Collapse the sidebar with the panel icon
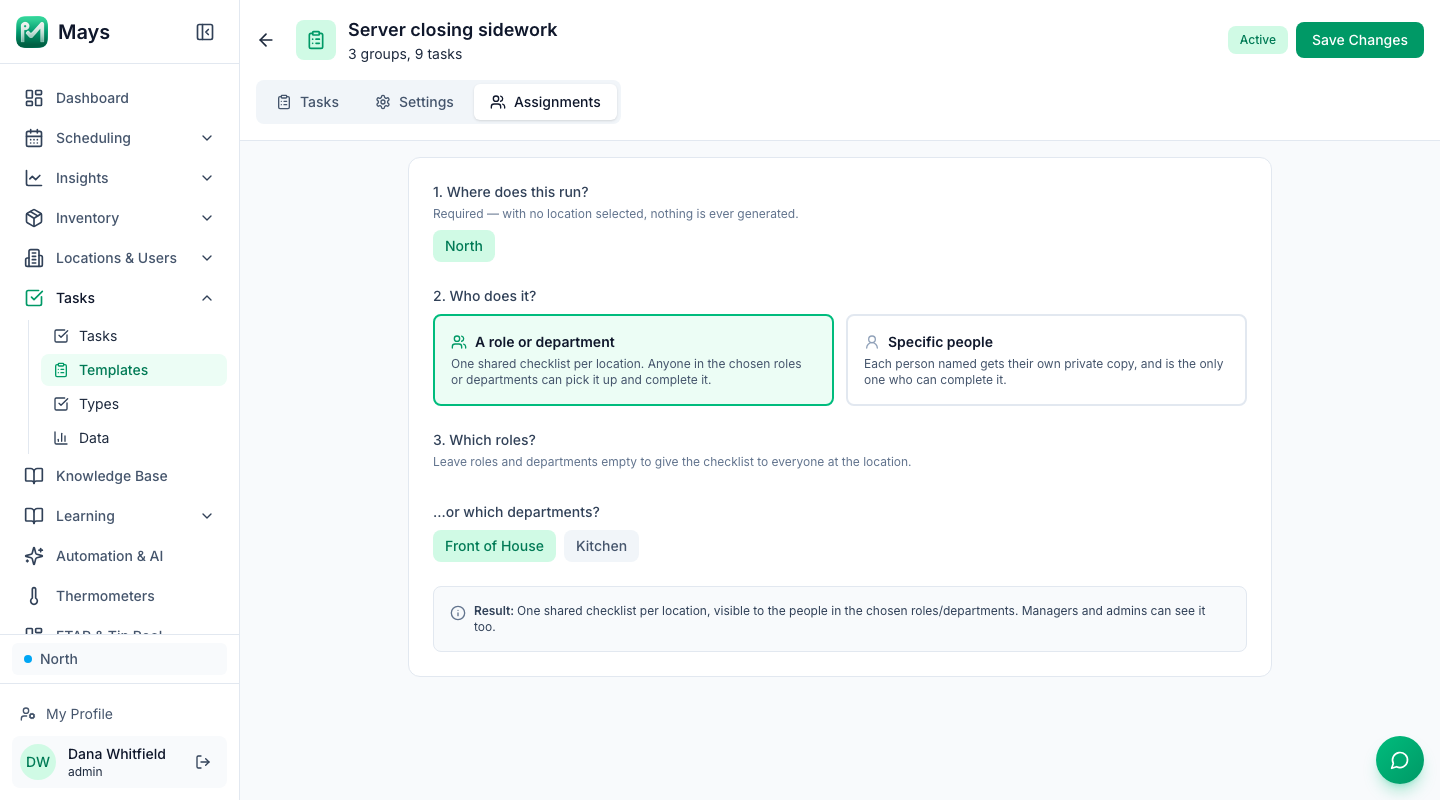 tap(205, 32)
